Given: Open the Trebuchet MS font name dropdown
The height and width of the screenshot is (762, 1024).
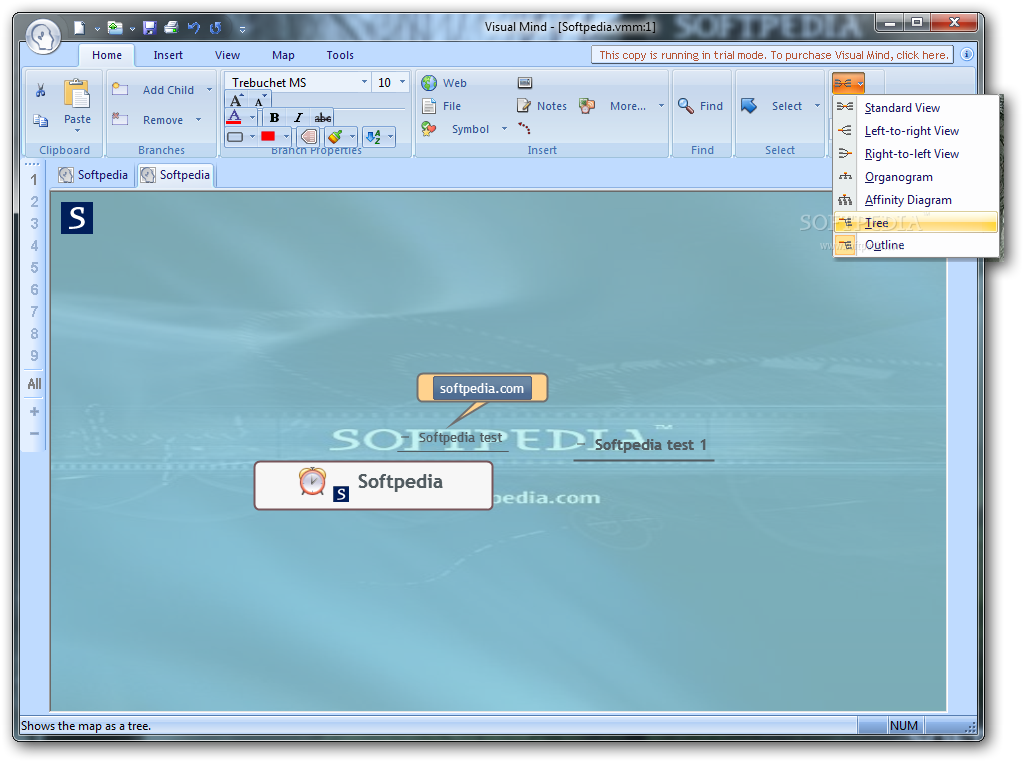Looking at the screenshot, I should pyautogui.click(x=364, y=82).
